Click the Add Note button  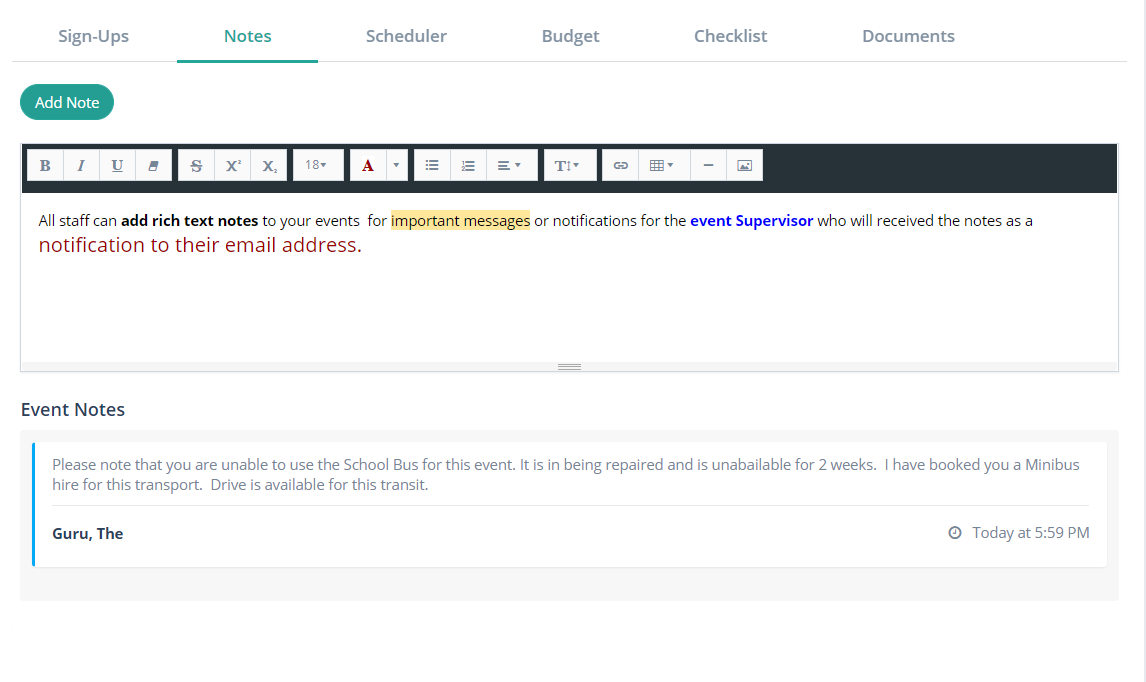coord(67,102)
